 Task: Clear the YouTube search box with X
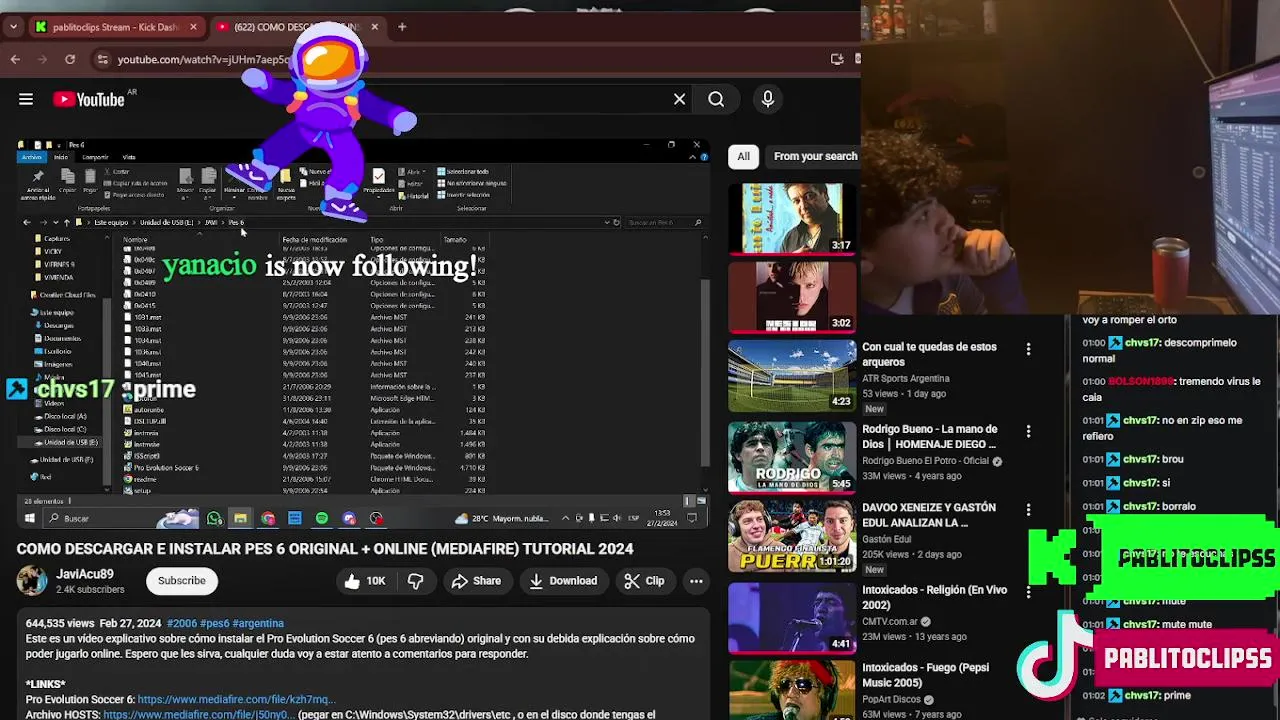click(679, 99)
